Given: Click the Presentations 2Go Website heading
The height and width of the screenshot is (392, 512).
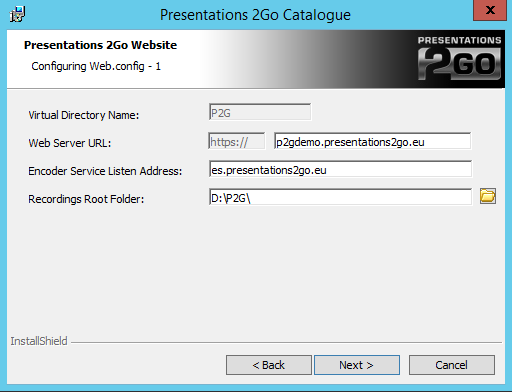Looking at the screenshot, I should (100, 45).
